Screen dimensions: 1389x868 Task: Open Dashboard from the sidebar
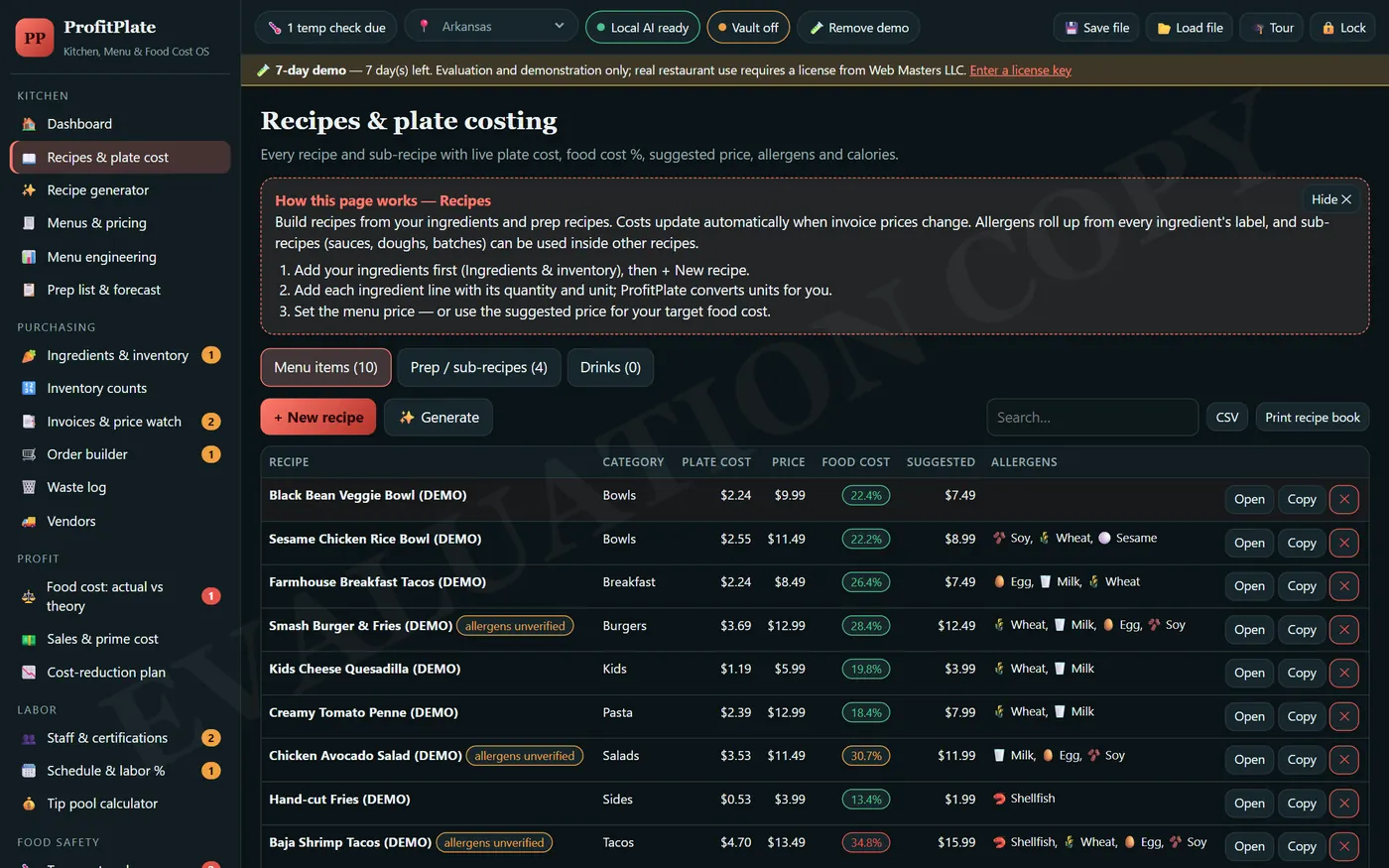point(120,124)
